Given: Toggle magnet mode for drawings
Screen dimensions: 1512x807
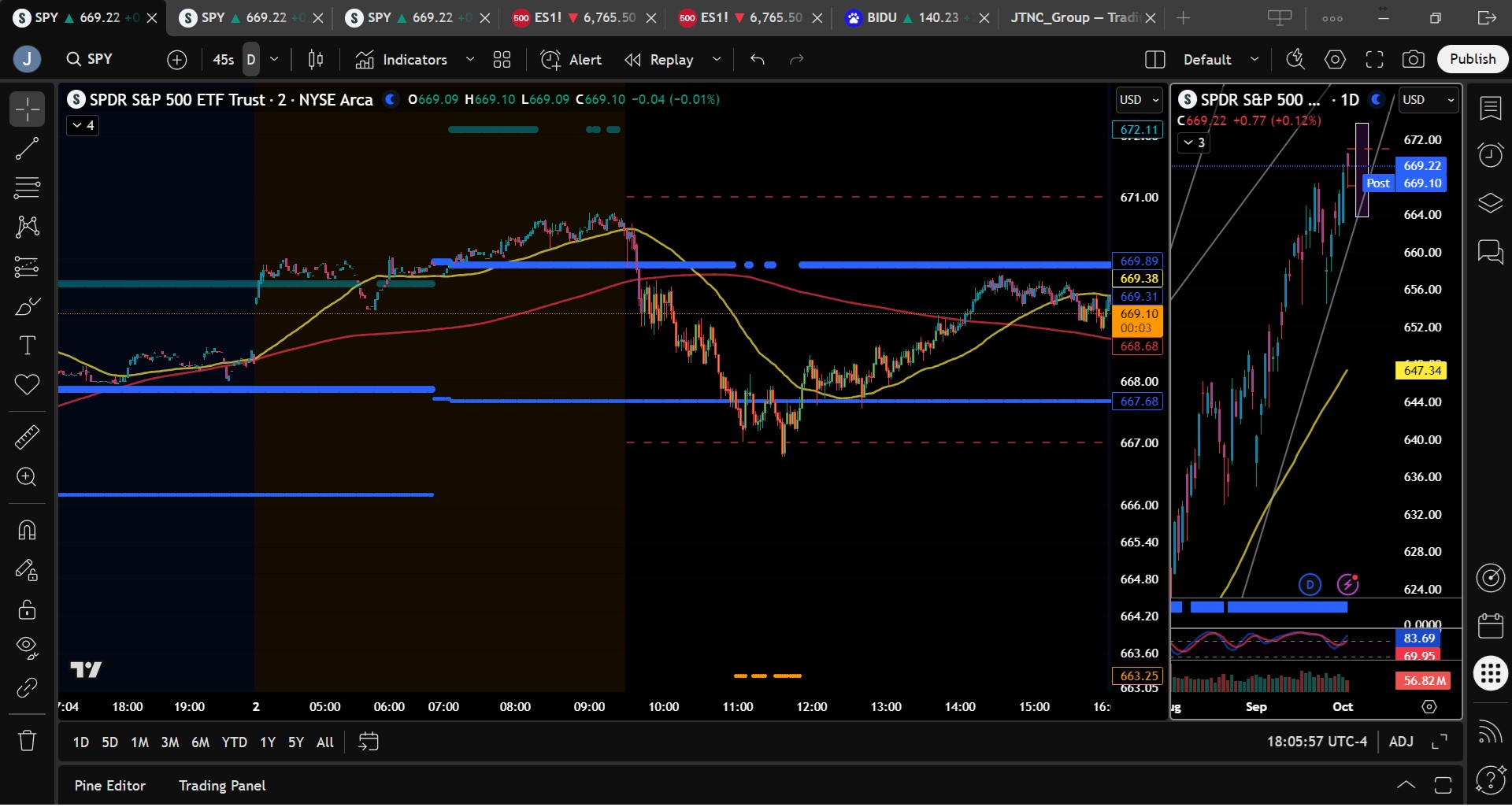Looking at the screenshot, I should click(x=27, y=530).
